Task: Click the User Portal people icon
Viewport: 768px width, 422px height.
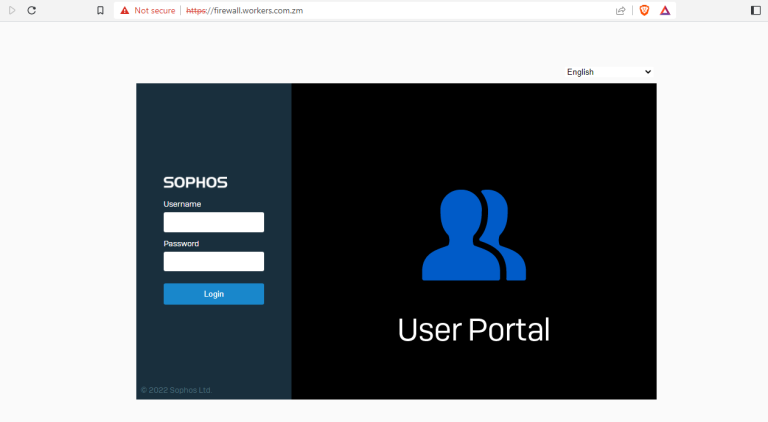Action: click(474, 235)
